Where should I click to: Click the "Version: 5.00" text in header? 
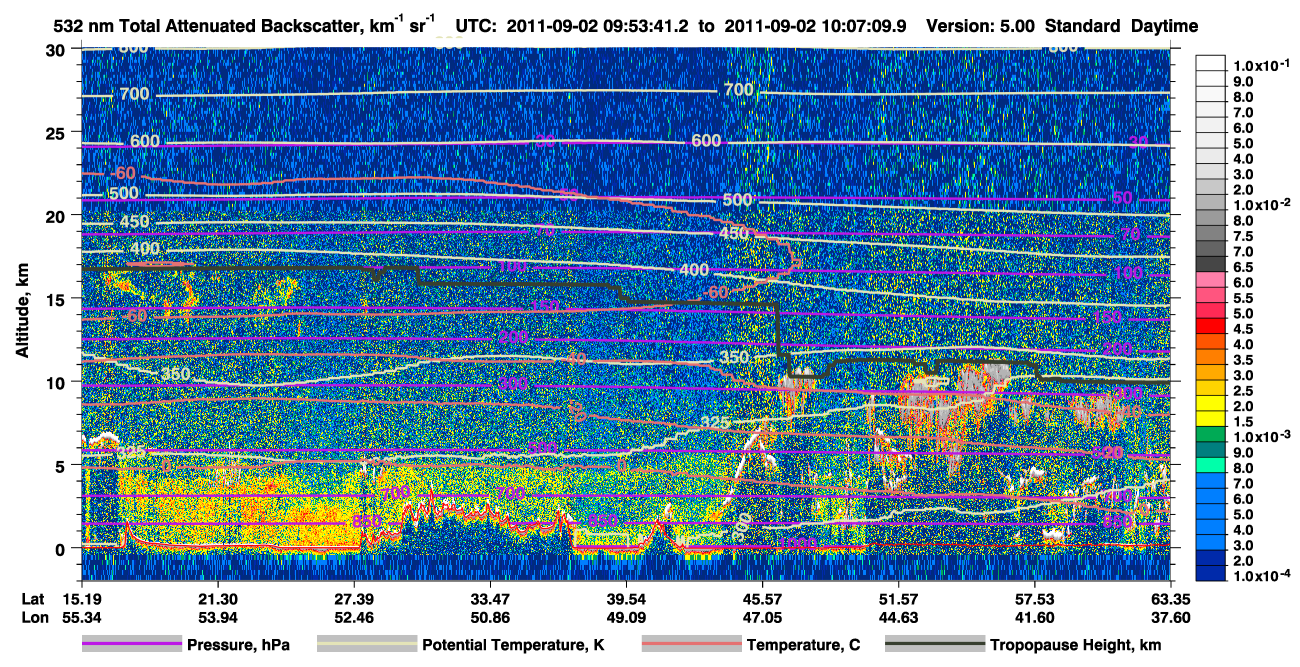[x=981, y=26]
